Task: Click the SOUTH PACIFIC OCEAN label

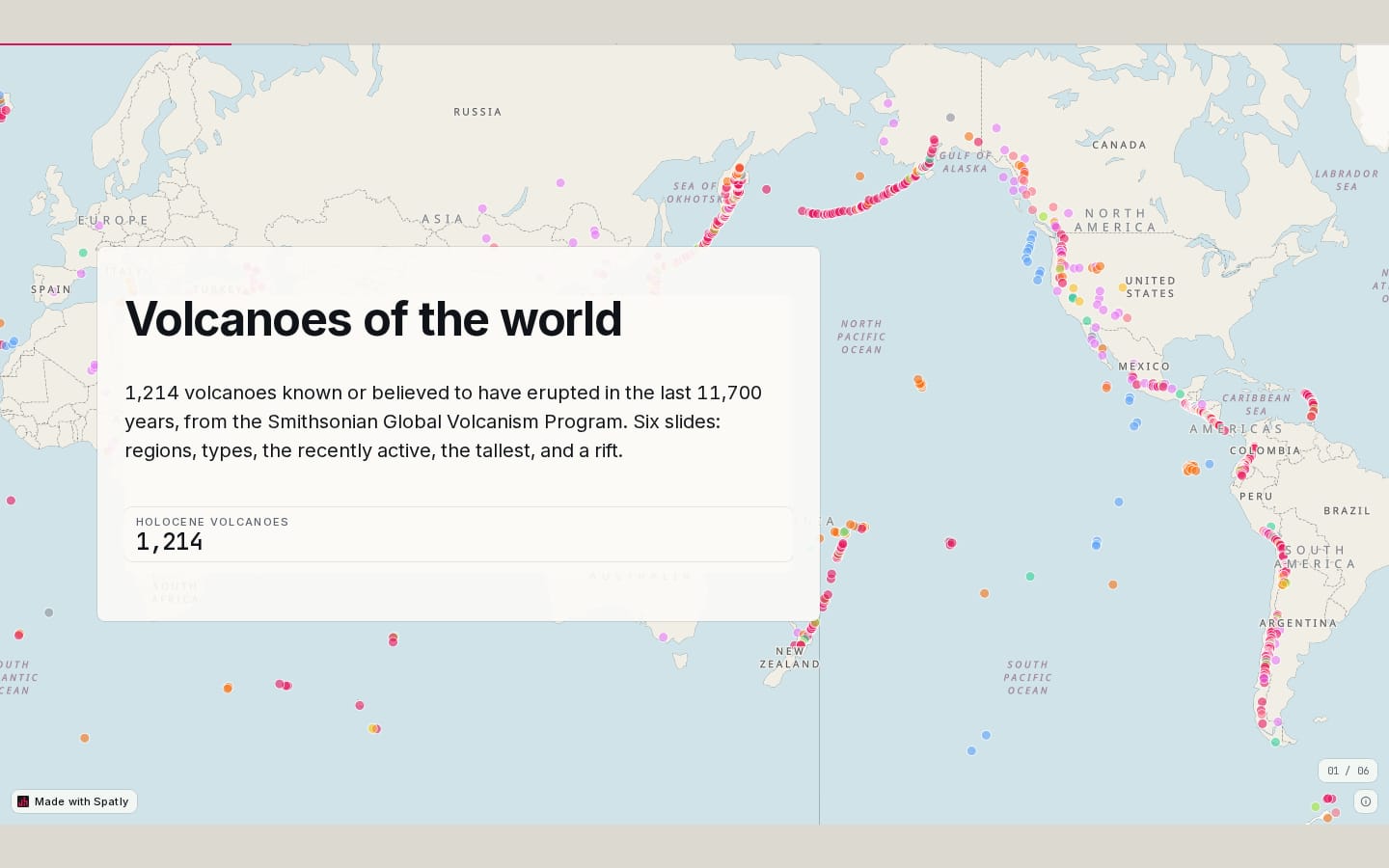Action: [x=1027, y=677]
